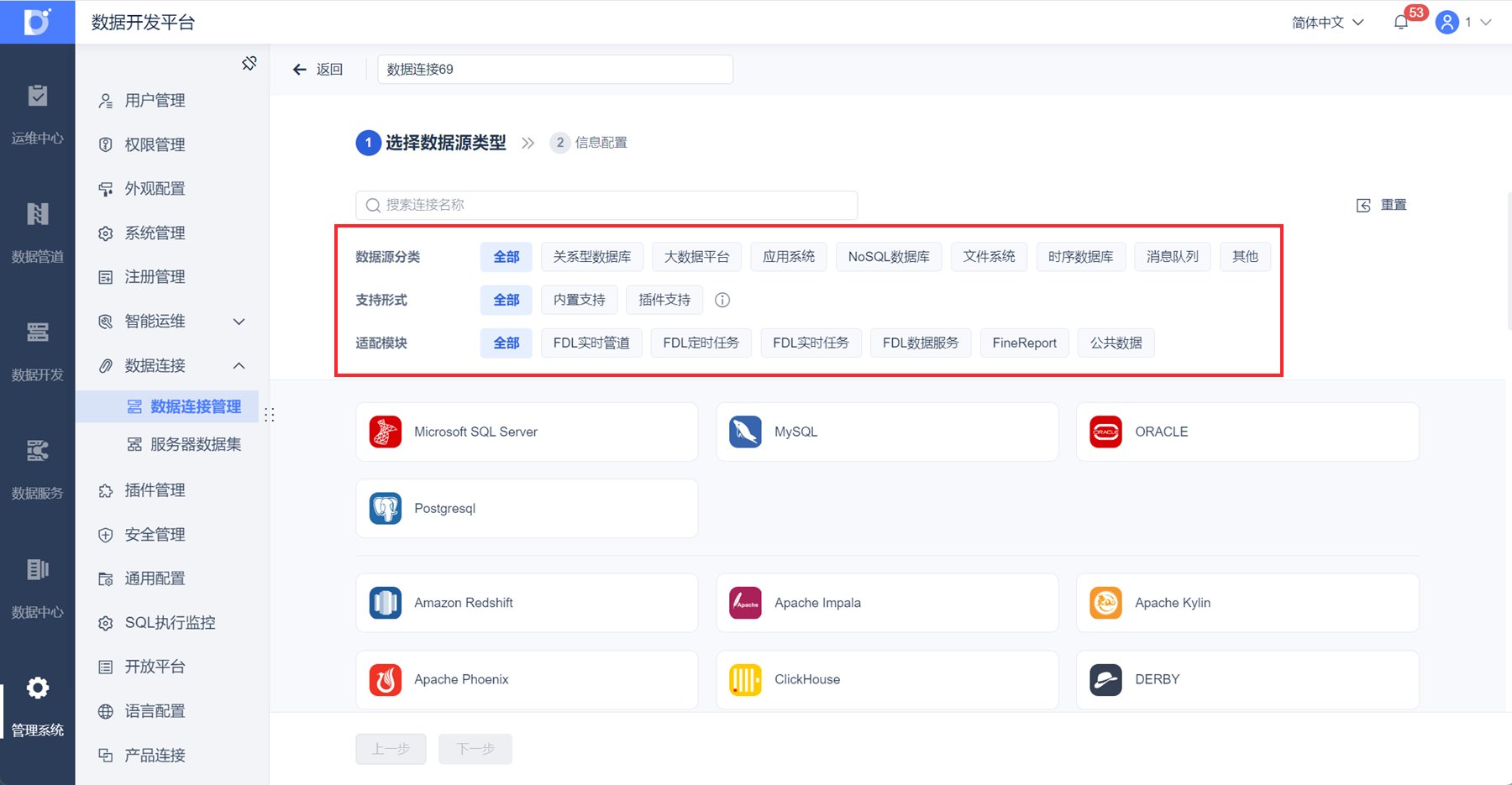Screen dimensions: 1512x785
Task: Select the ORACLE icon
Action: click(1106, 432)
